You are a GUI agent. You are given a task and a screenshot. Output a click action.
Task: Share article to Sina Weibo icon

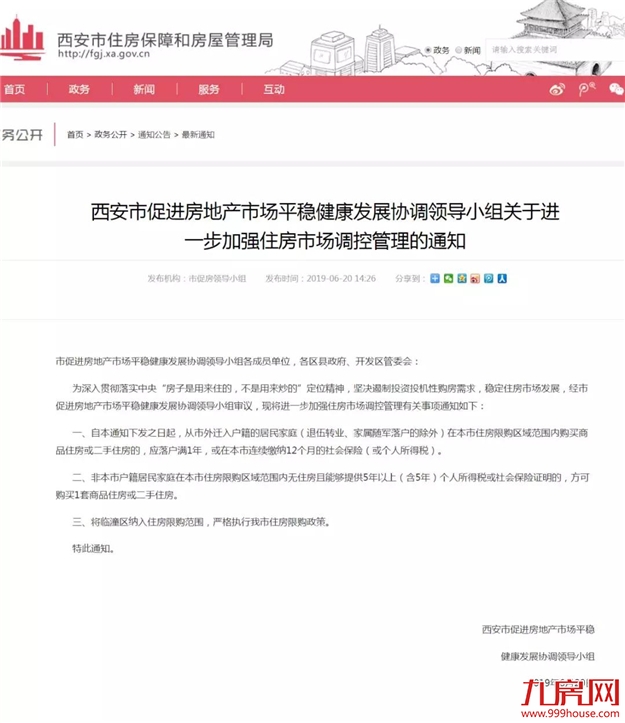click(475, 278)
